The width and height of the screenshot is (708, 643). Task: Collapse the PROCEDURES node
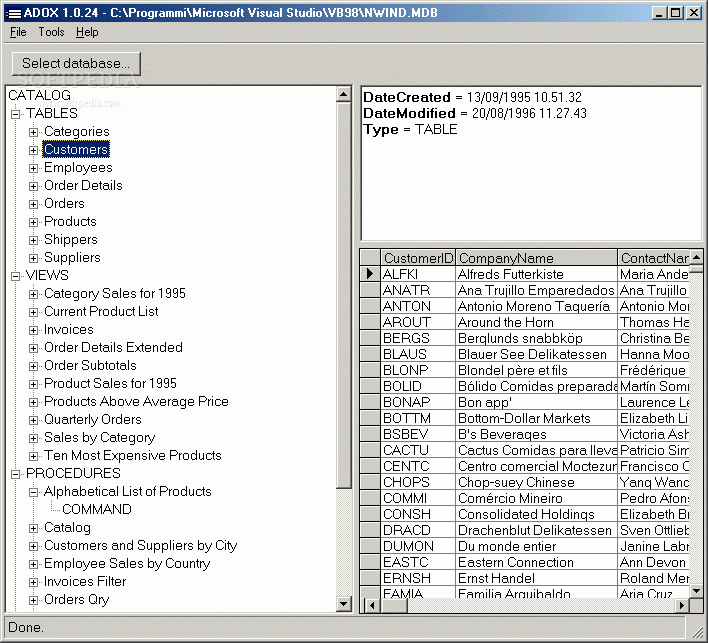(x=15, y=474)
